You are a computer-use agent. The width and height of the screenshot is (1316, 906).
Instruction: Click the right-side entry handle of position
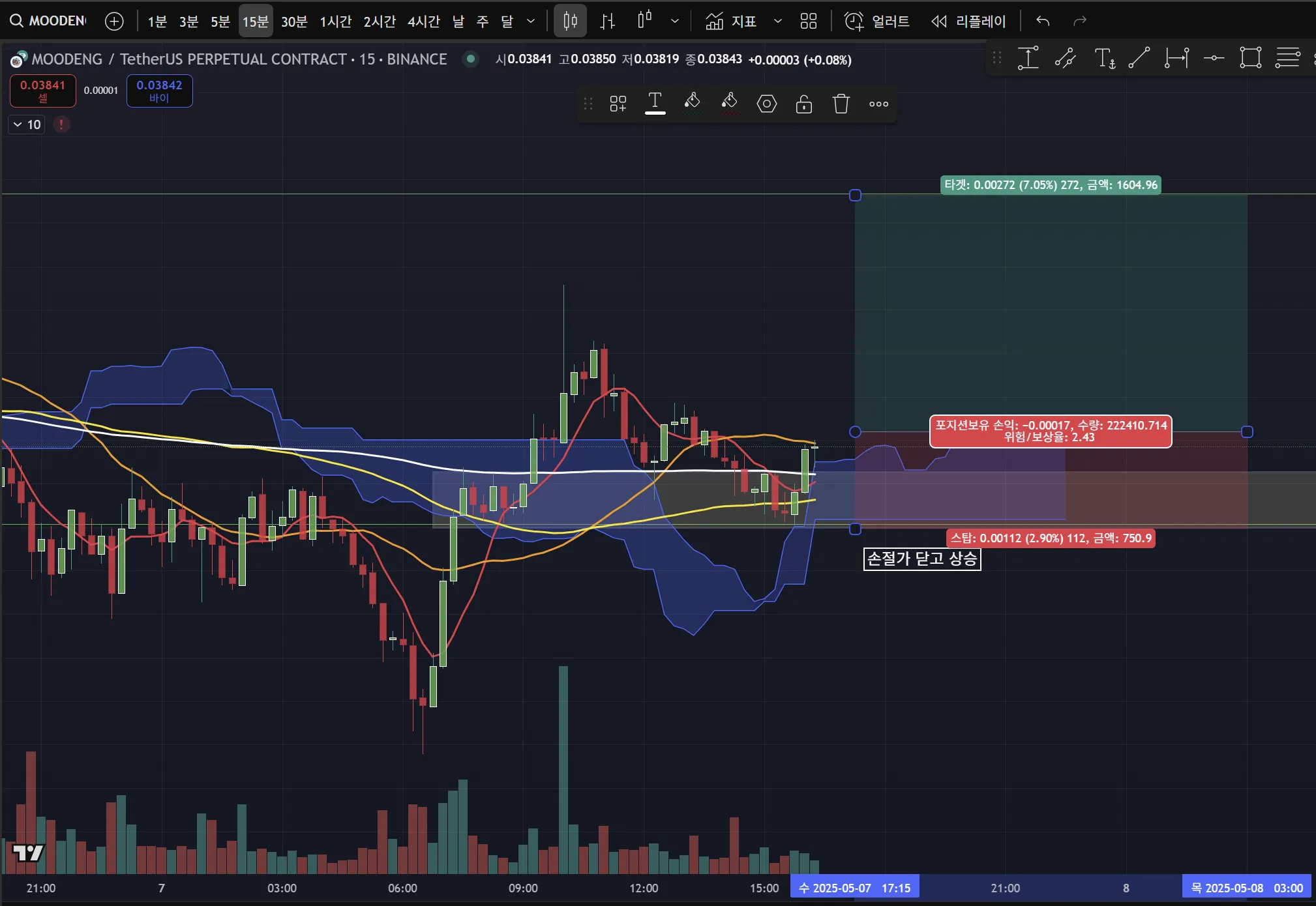1247,431
